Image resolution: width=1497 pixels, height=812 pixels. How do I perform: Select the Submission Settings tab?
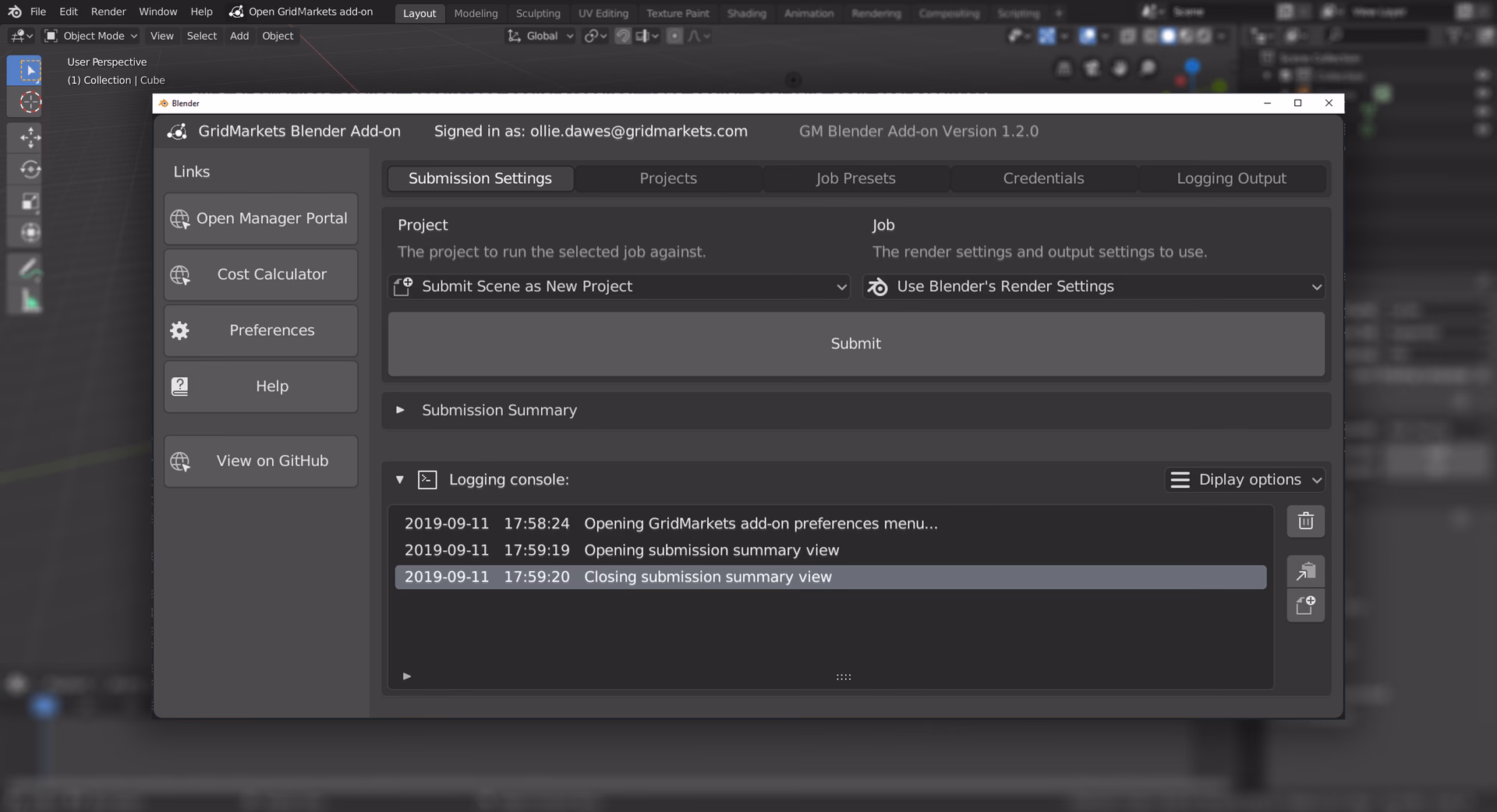pos(480,178)
